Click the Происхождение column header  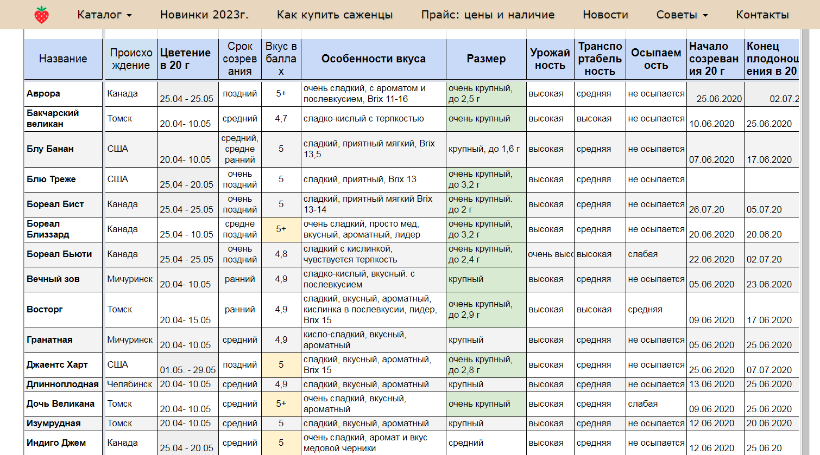click(x=130, y=60)
